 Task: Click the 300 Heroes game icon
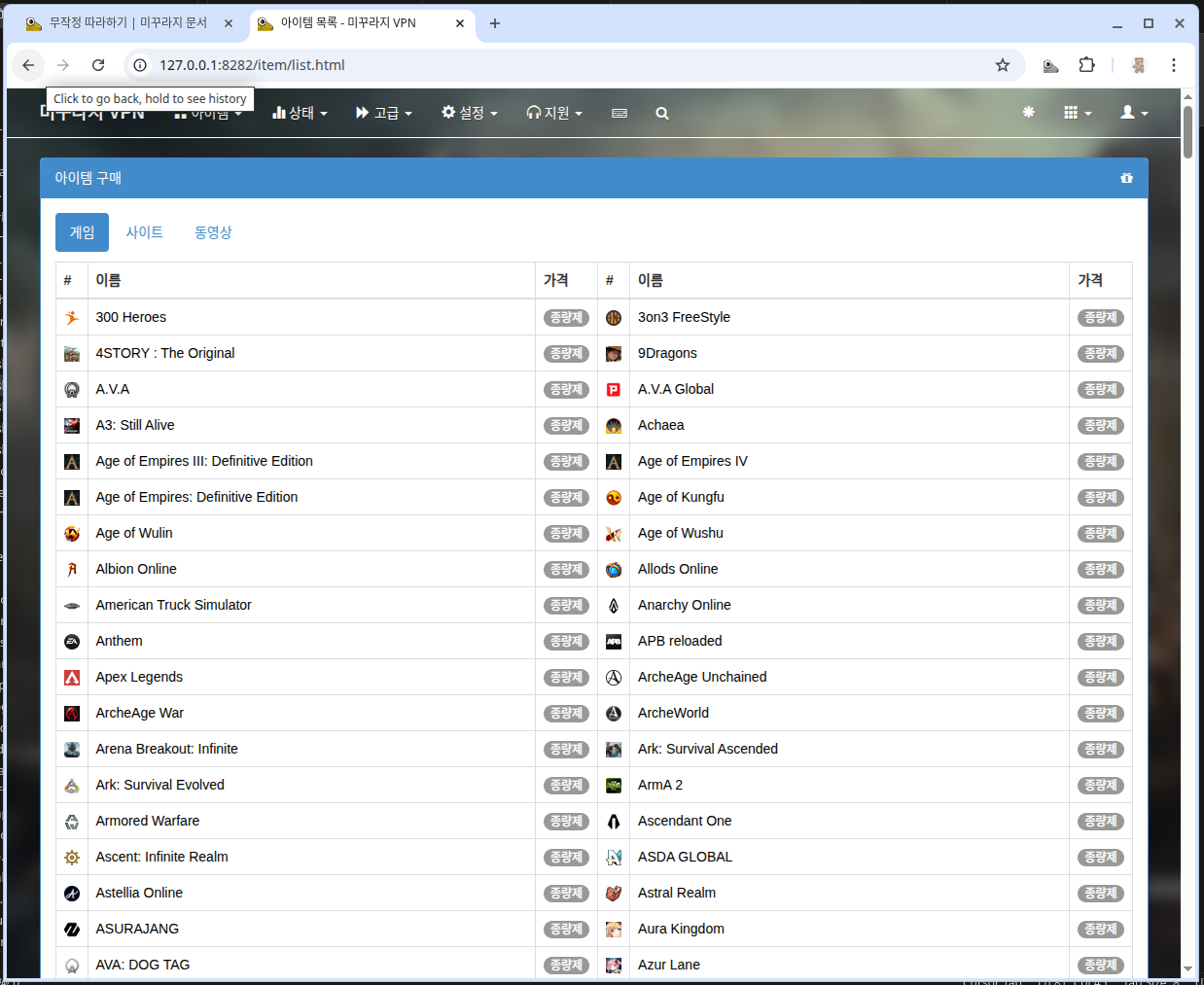(x=72, y=318)
